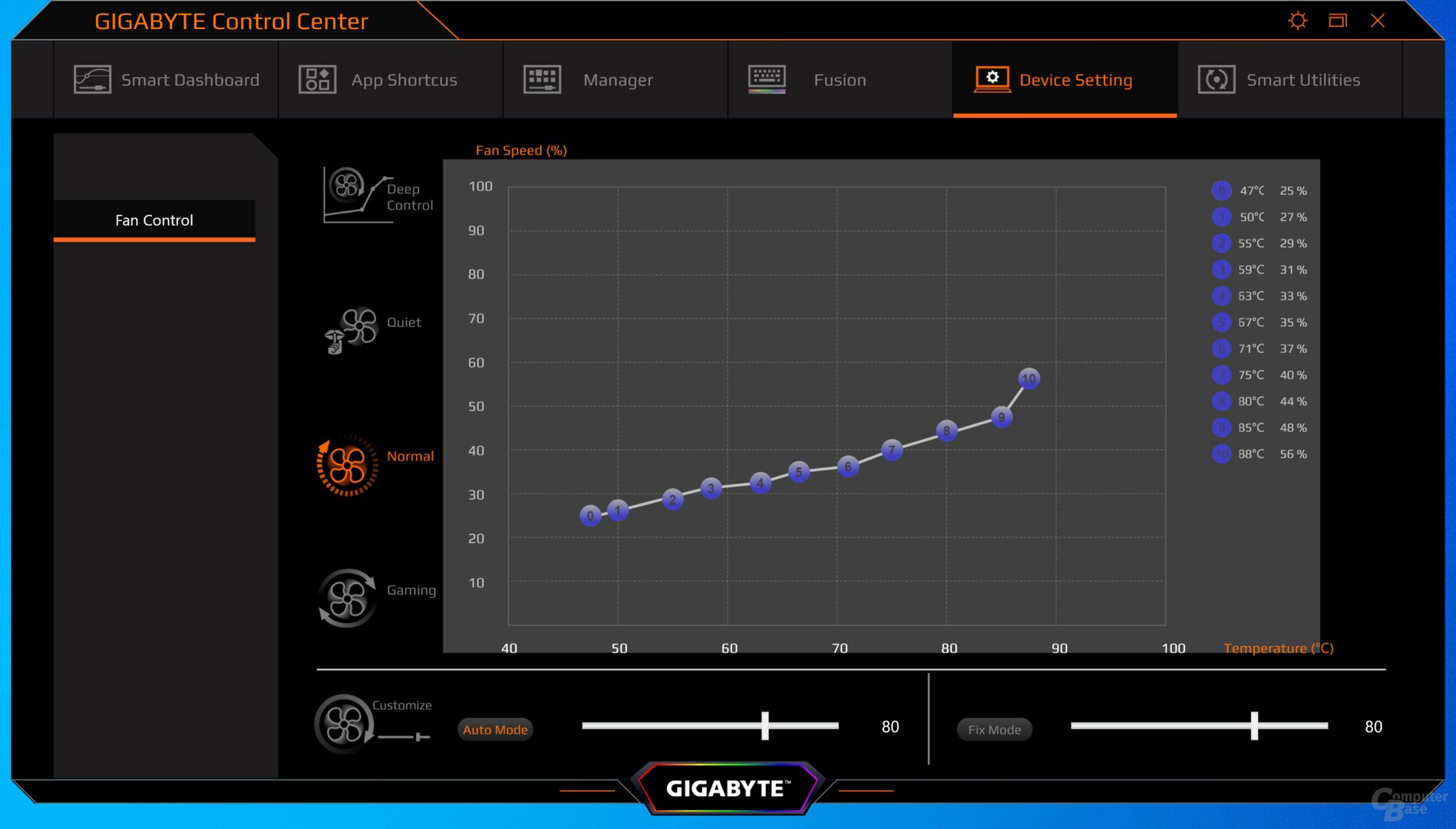Select curve point 6 on the graph

click(x=847, y=466)
